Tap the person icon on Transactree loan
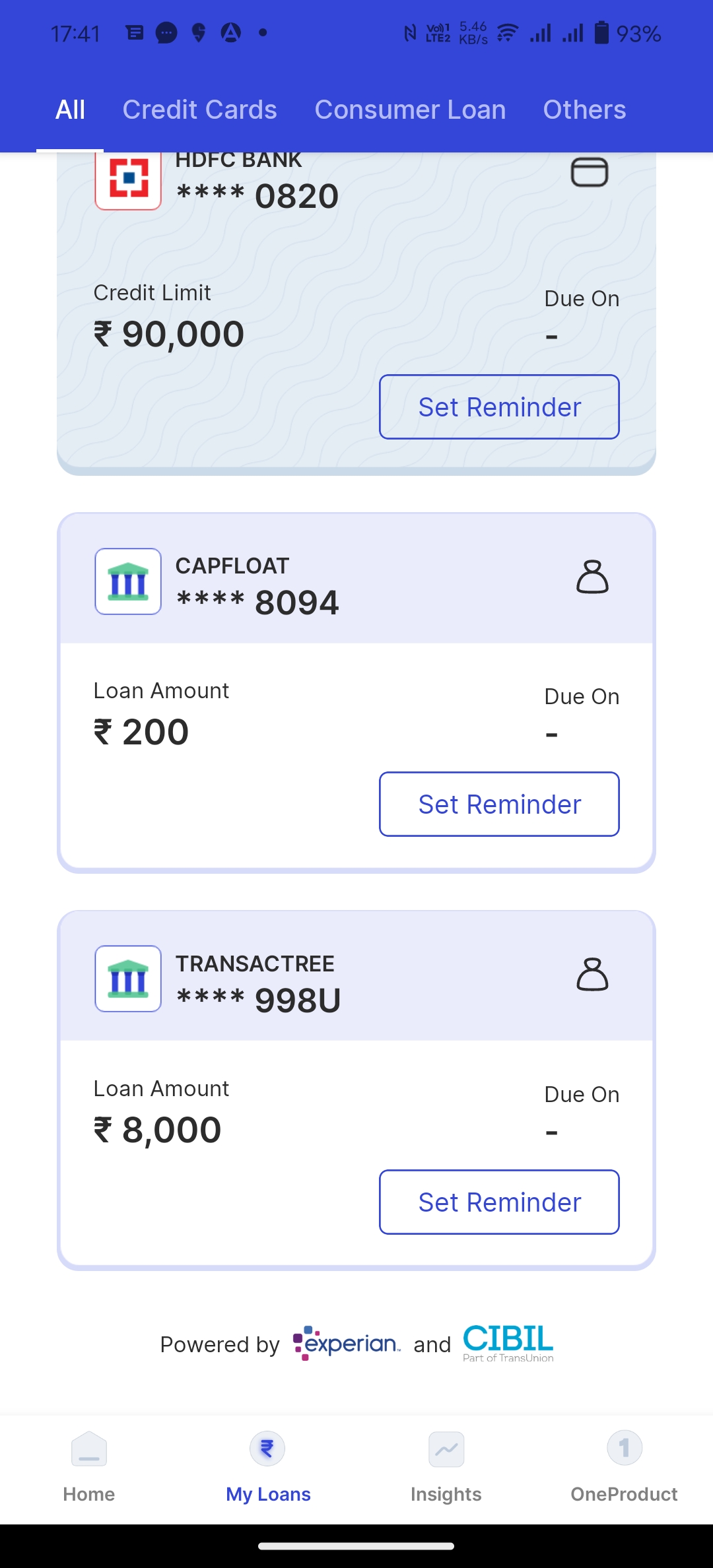The width and height of the screenshot is (713, 1568). pyautogui.click(x=592, y=975)
